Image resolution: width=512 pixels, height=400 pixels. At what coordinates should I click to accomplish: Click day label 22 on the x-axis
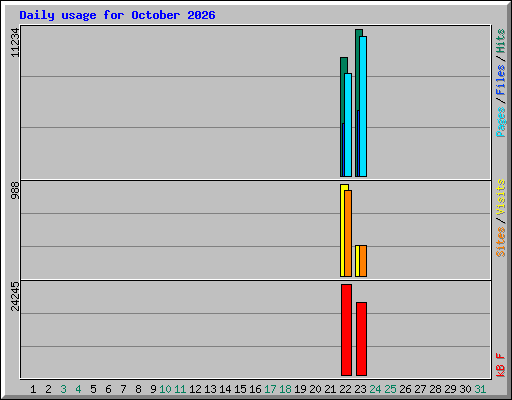pyautogui.click(x=345, y=389)
